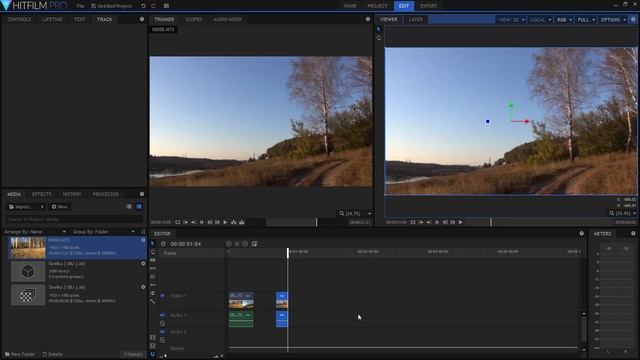Open the Media panel options gear
Screen dimensions: 640x360
point(142,194)
